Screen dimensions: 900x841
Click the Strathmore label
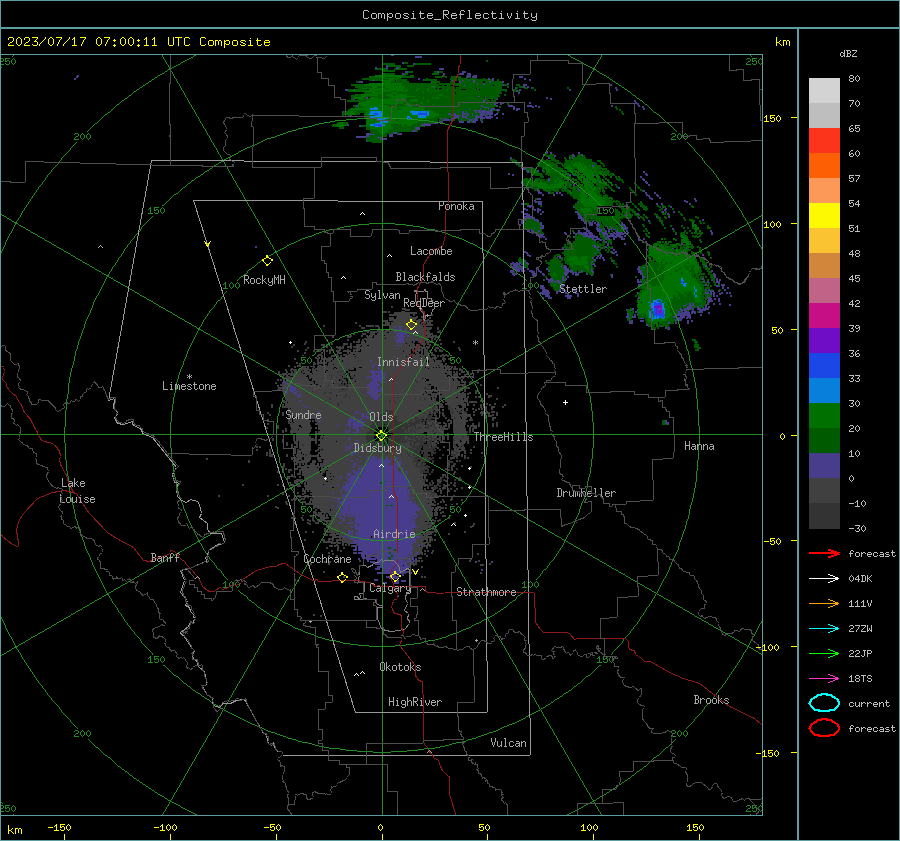pyautogui.click(x=486, y=592)
